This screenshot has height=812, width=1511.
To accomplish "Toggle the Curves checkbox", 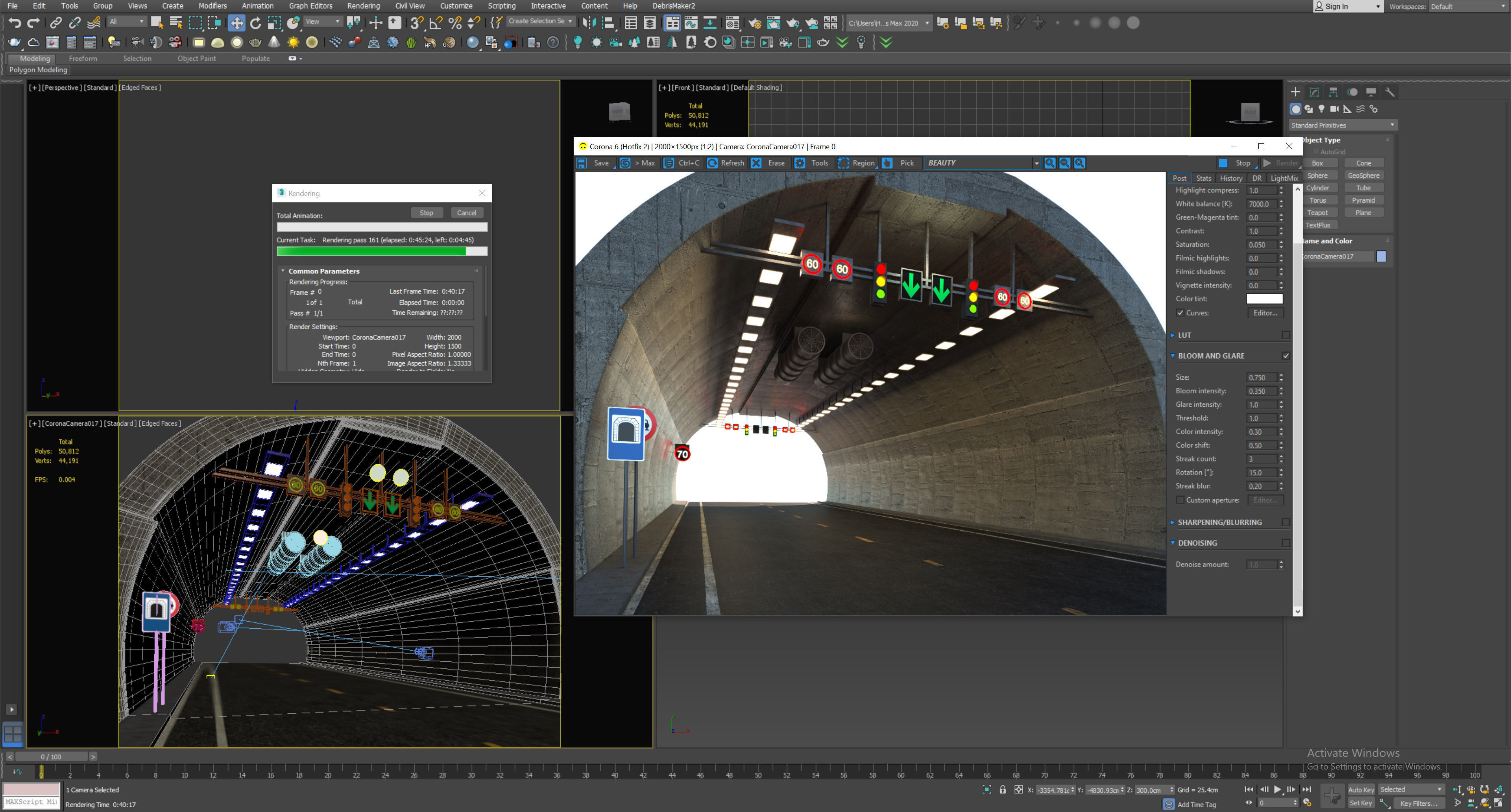I will click(1180, 312).
